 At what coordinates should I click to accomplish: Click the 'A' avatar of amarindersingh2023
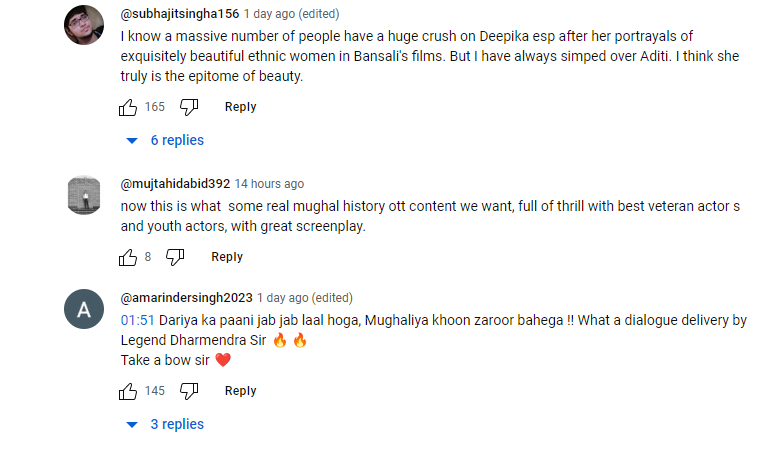pos(84,309)
